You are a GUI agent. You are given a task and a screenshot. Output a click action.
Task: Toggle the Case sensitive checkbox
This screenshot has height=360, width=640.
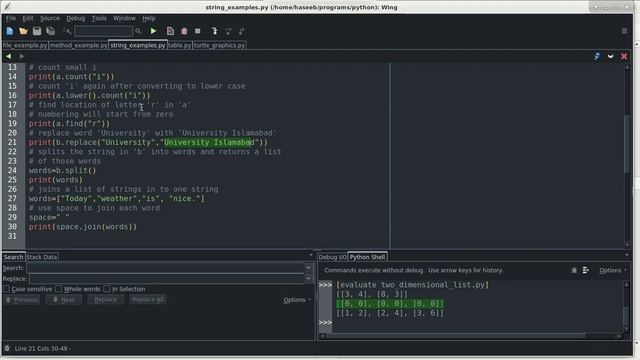(x=7, y=289)
